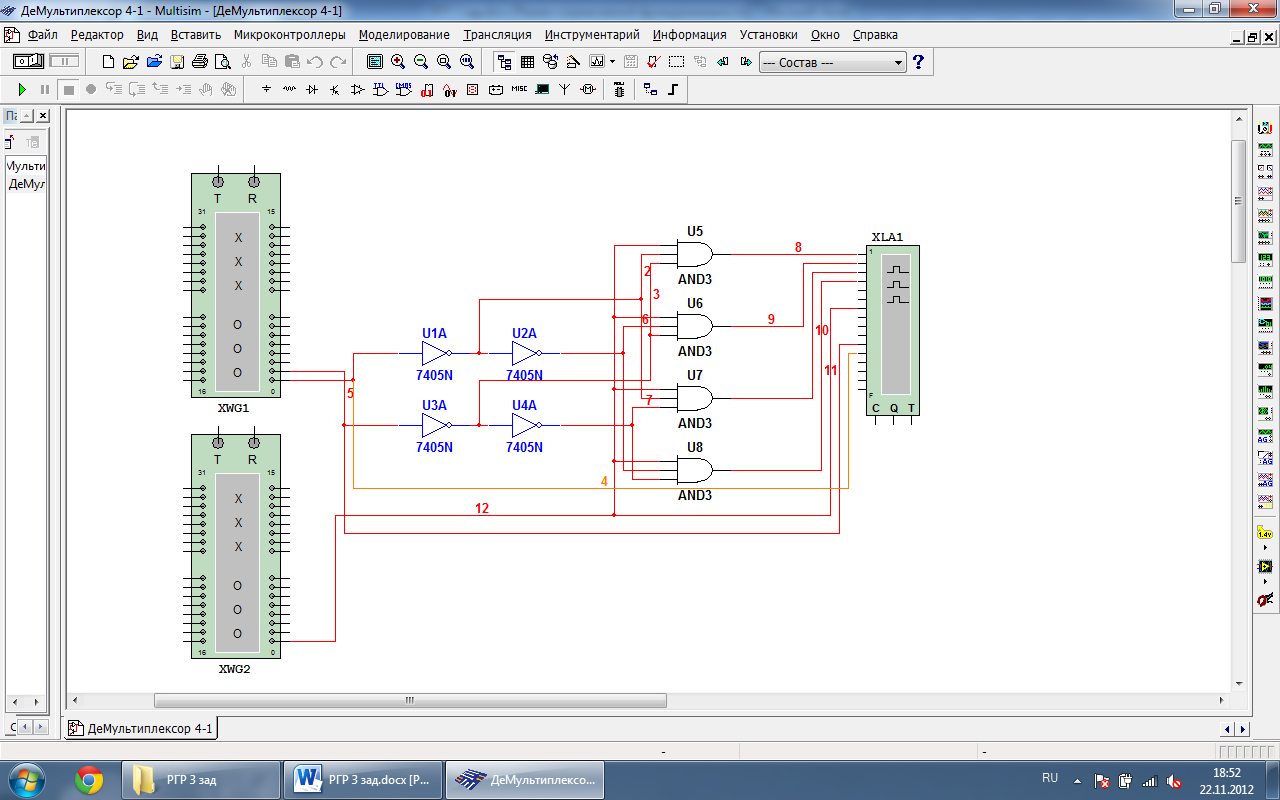This screenshot has width=1280, height=800.
Task: Select the ДеМультиплексор 4-1 sheet tab
Action: (141, 729)
